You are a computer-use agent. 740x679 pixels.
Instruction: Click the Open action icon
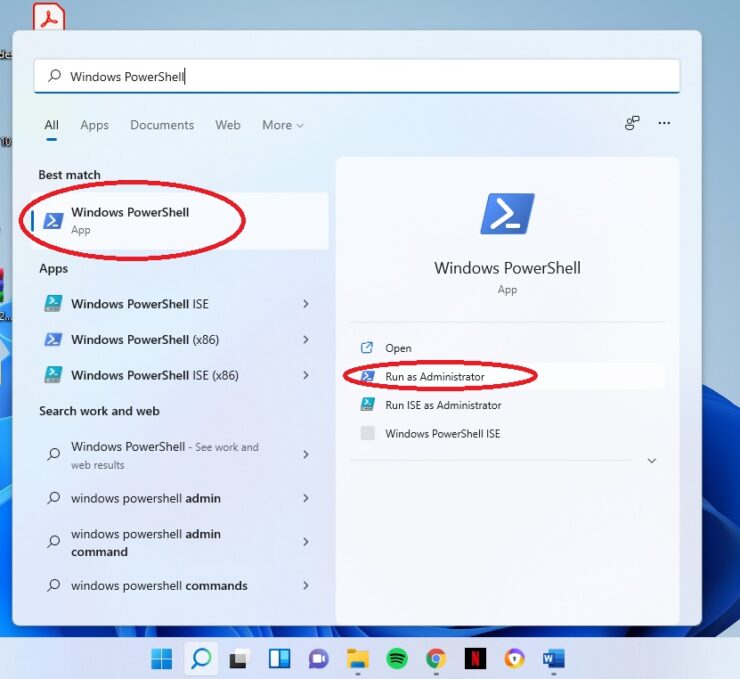click(367, 348)
